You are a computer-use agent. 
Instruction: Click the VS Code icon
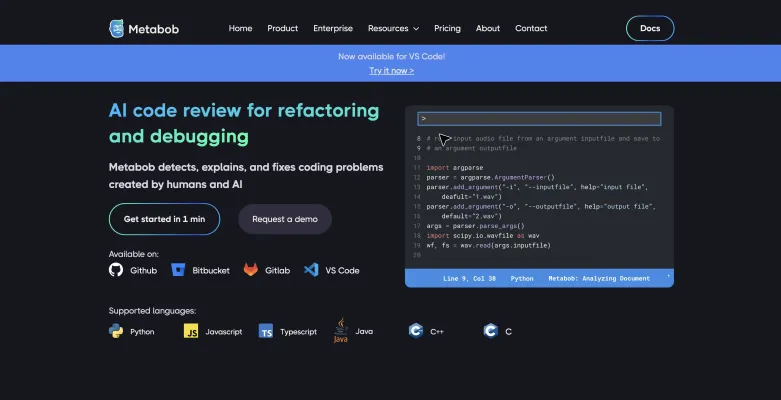[311, 270]
